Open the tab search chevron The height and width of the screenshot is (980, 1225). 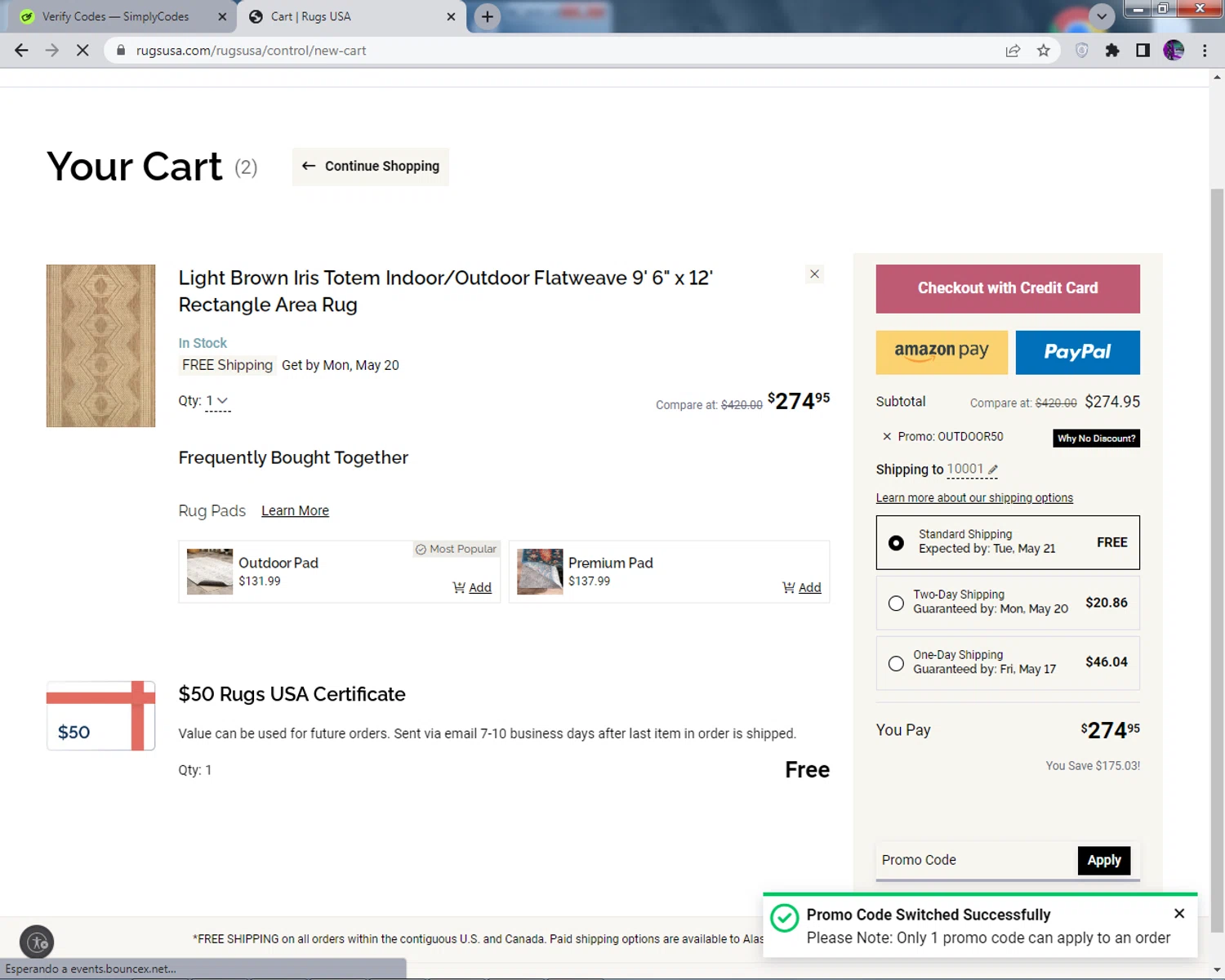point(1102,16)
